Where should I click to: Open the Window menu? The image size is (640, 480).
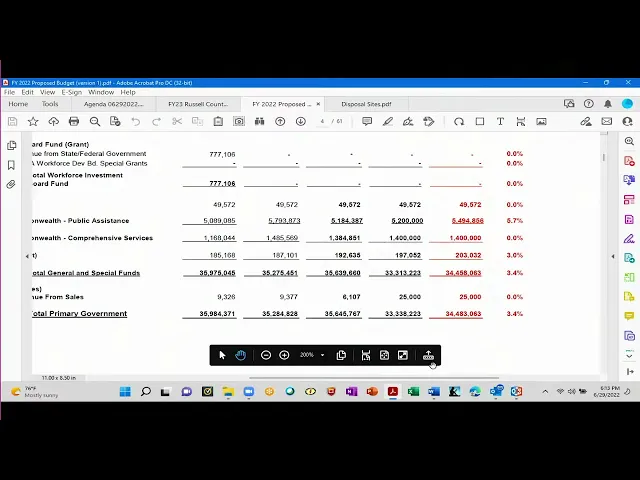[101, 92]
